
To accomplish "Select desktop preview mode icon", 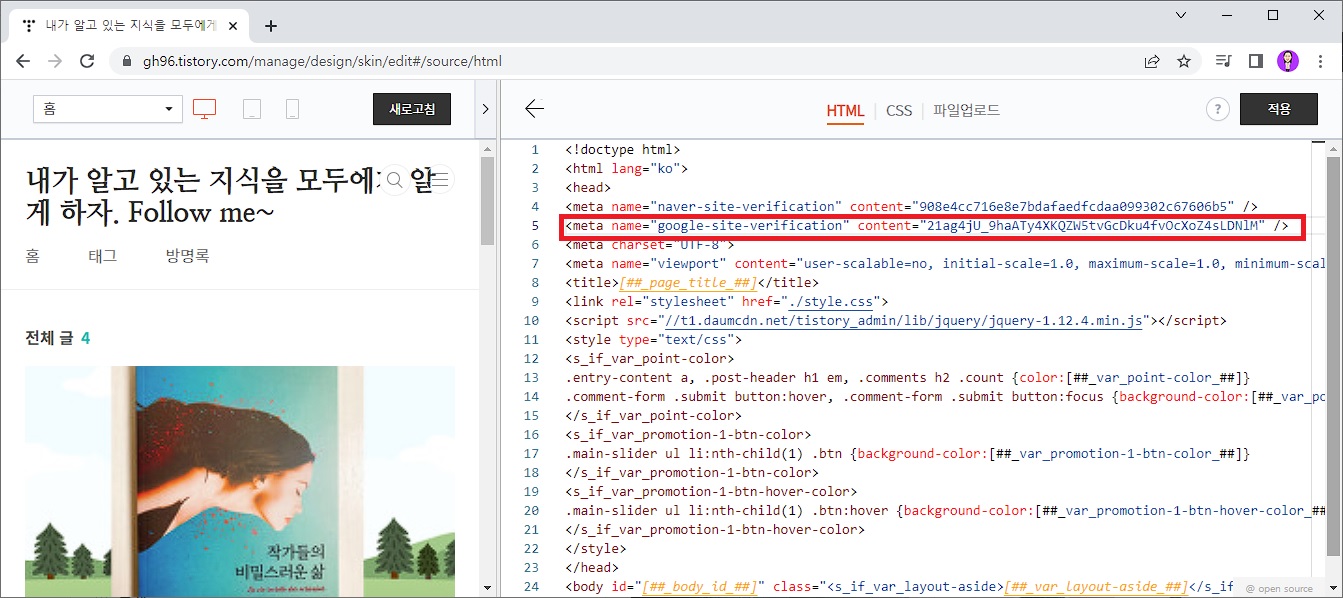I will click(204, 109).
